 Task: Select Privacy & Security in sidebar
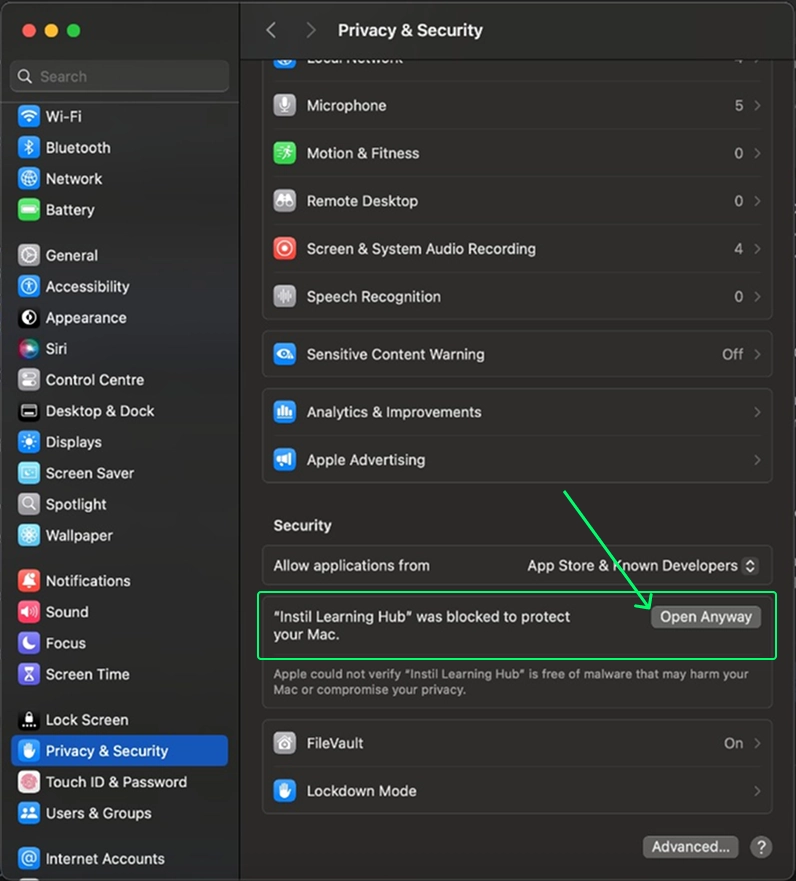coord(120,751)
